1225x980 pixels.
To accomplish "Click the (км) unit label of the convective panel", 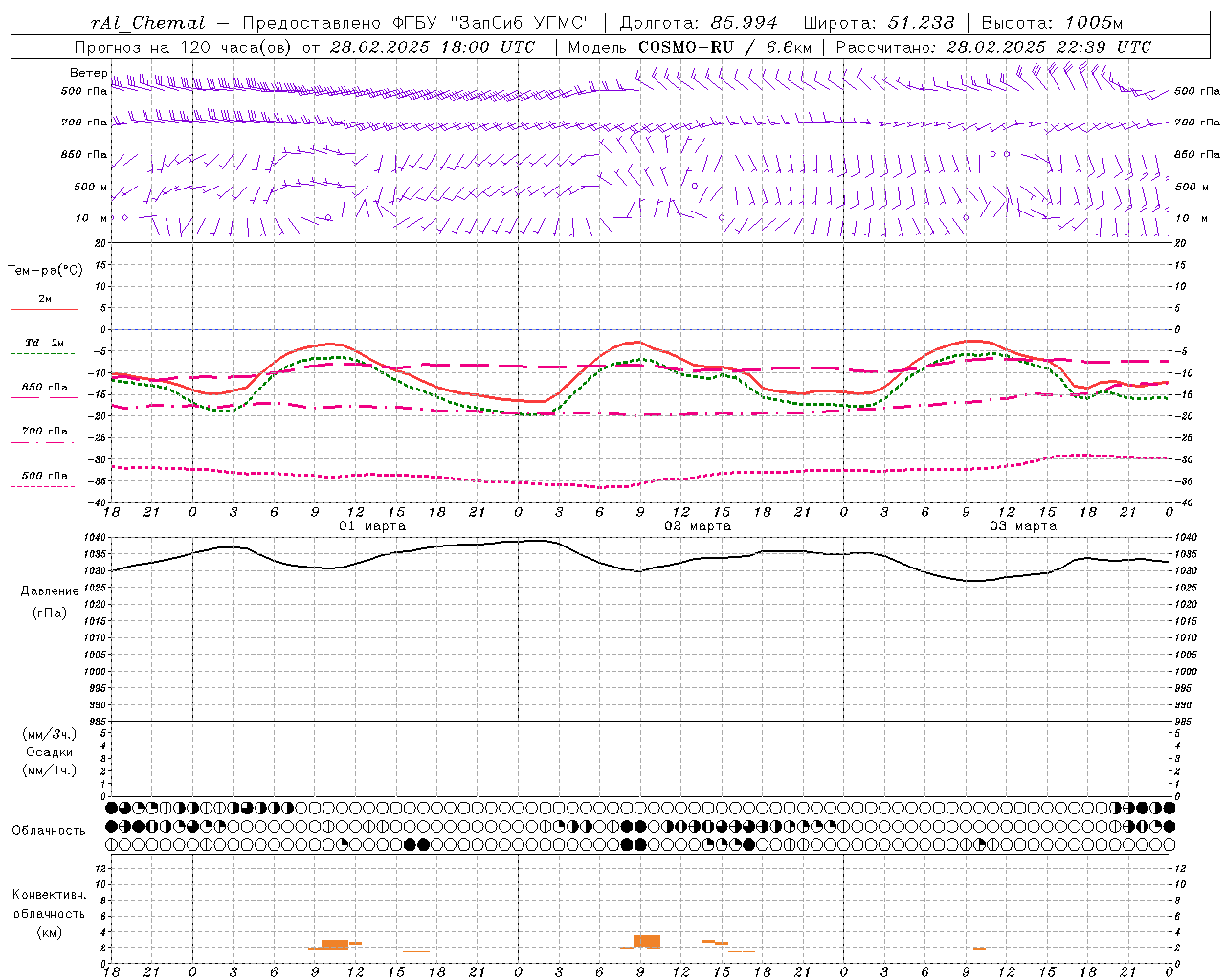I will tap(50, 932).
